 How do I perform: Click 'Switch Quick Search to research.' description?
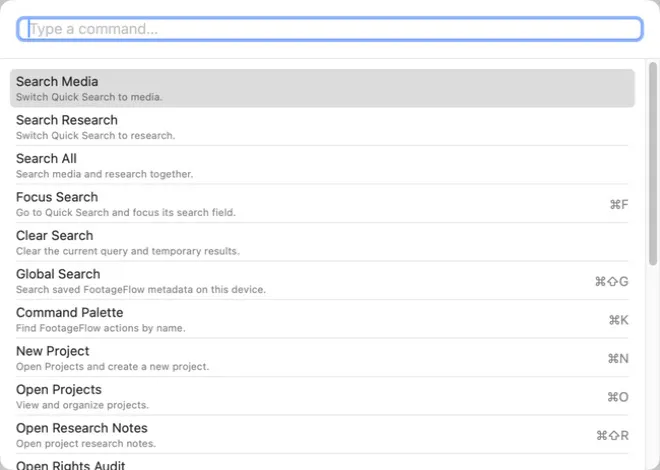tap(95, 135)
